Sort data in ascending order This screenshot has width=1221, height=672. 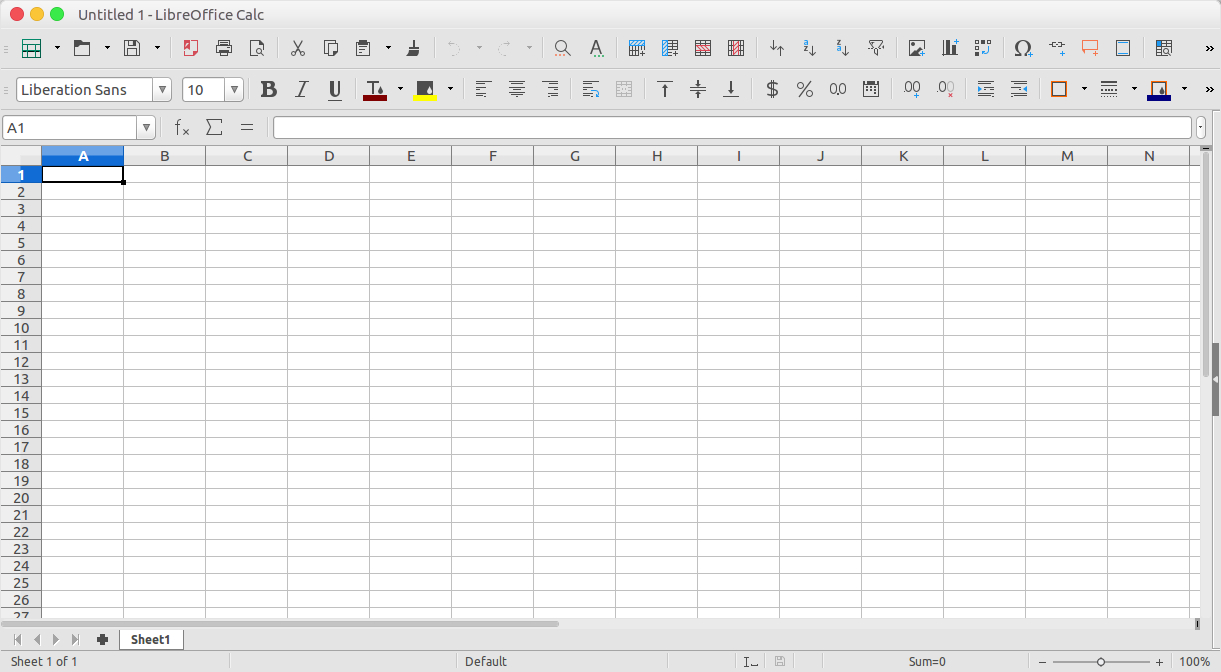809,47
